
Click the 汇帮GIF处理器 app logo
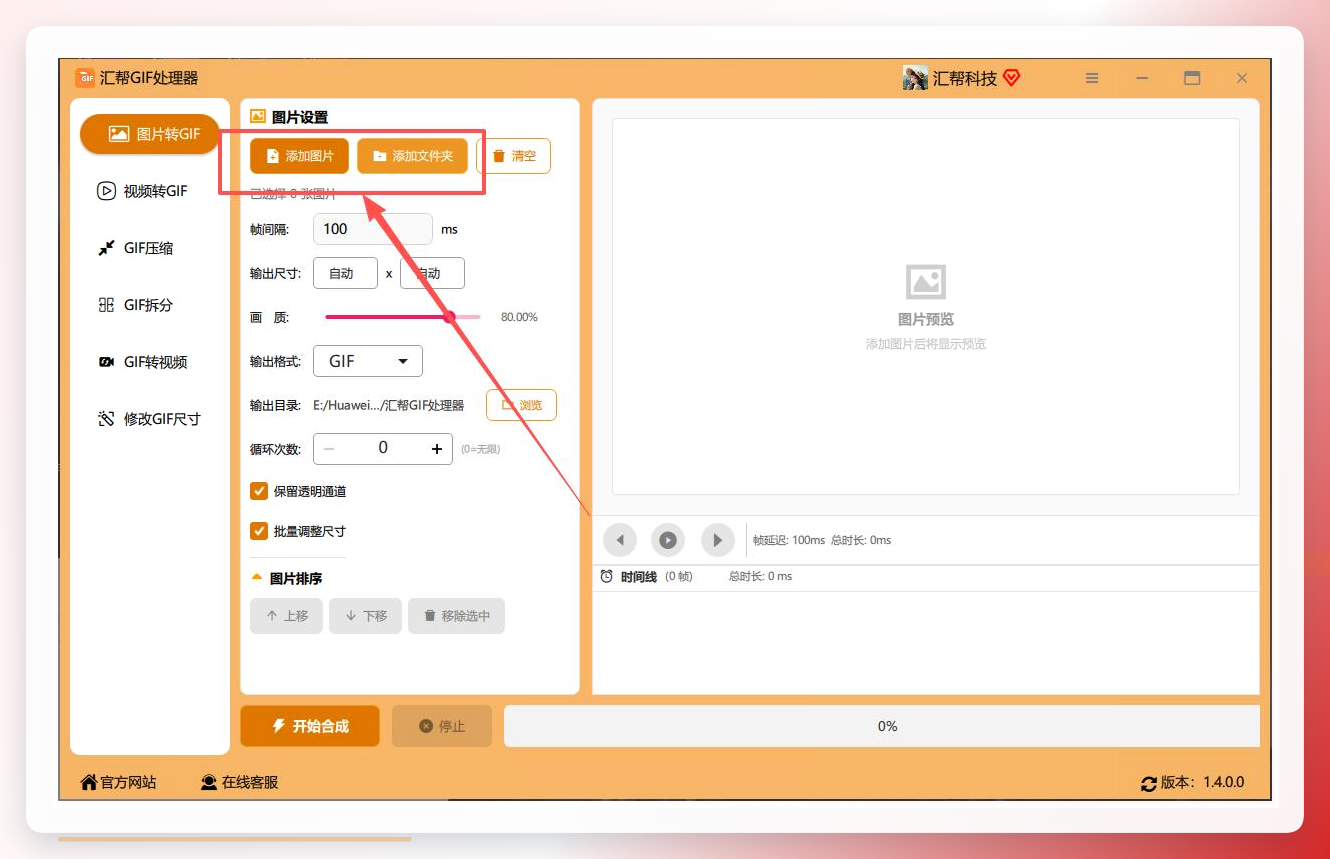tap(85, 78)
